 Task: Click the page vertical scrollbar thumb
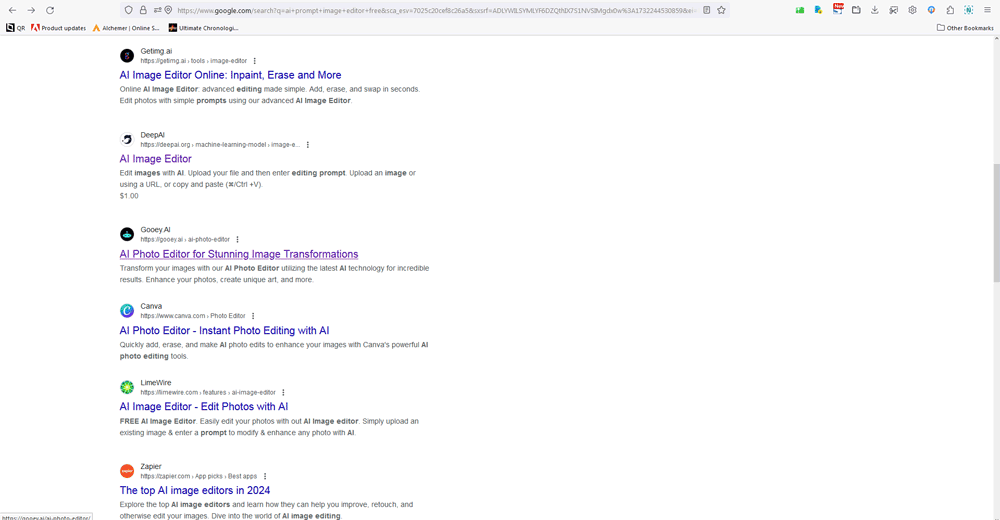coord(996,223)
